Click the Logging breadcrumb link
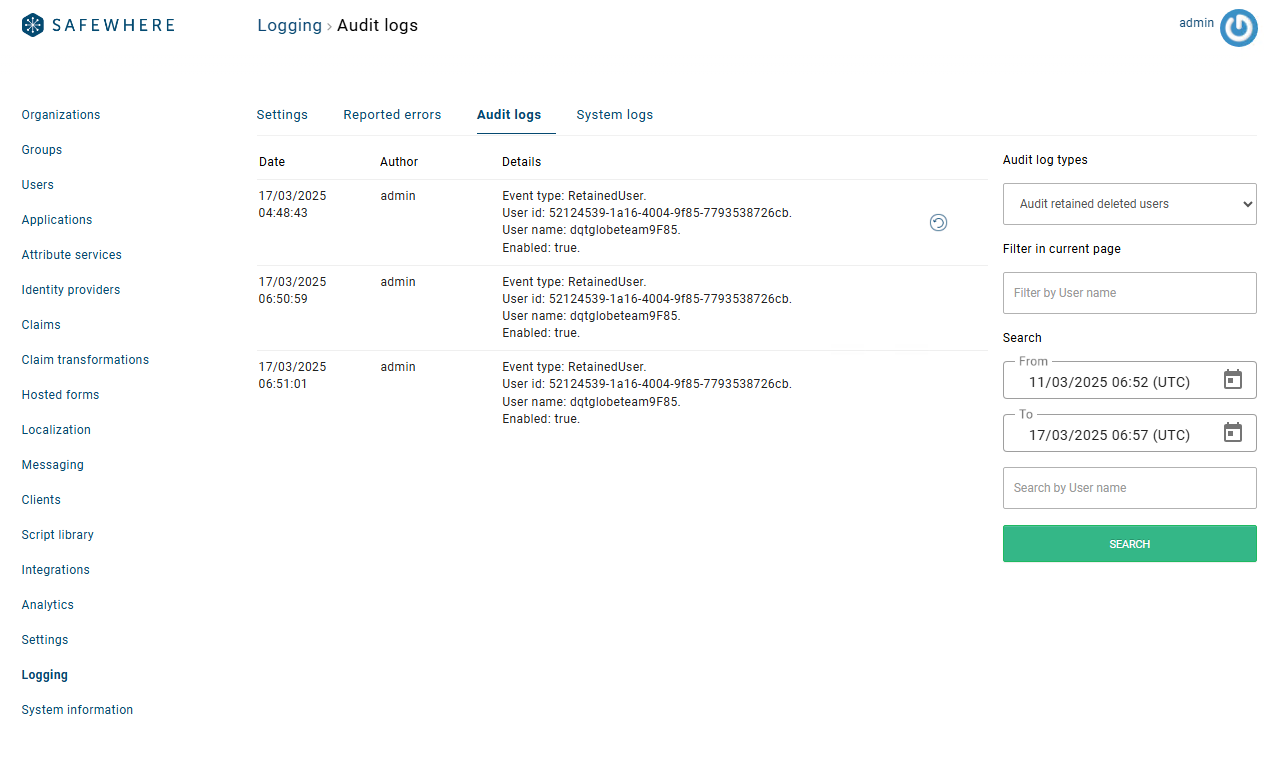This screenshot has width=1283, height=768. coord(290,26)
